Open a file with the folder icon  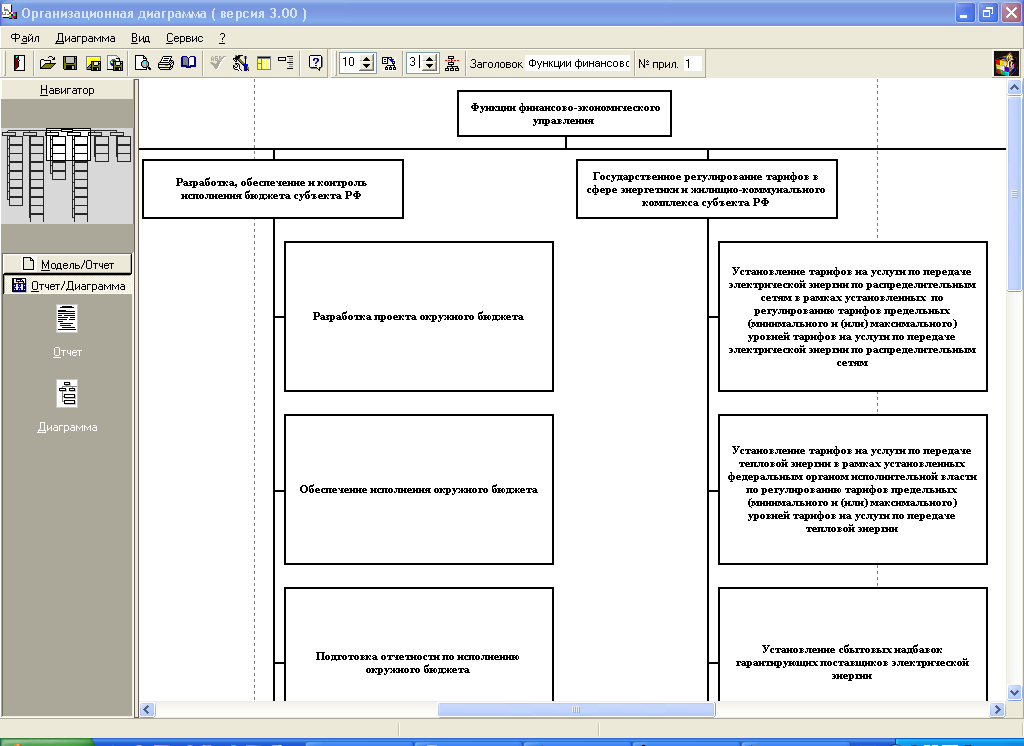tap(47, 63)
